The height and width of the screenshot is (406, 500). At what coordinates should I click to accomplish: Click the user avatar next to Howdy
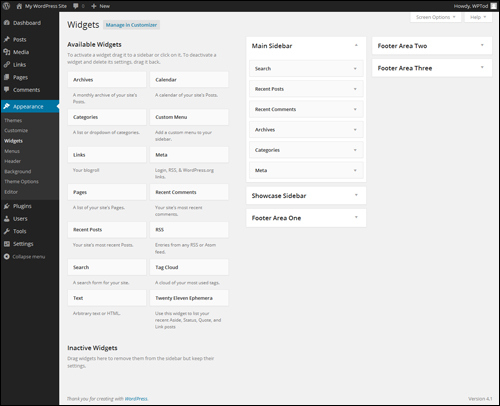[494, 6]
